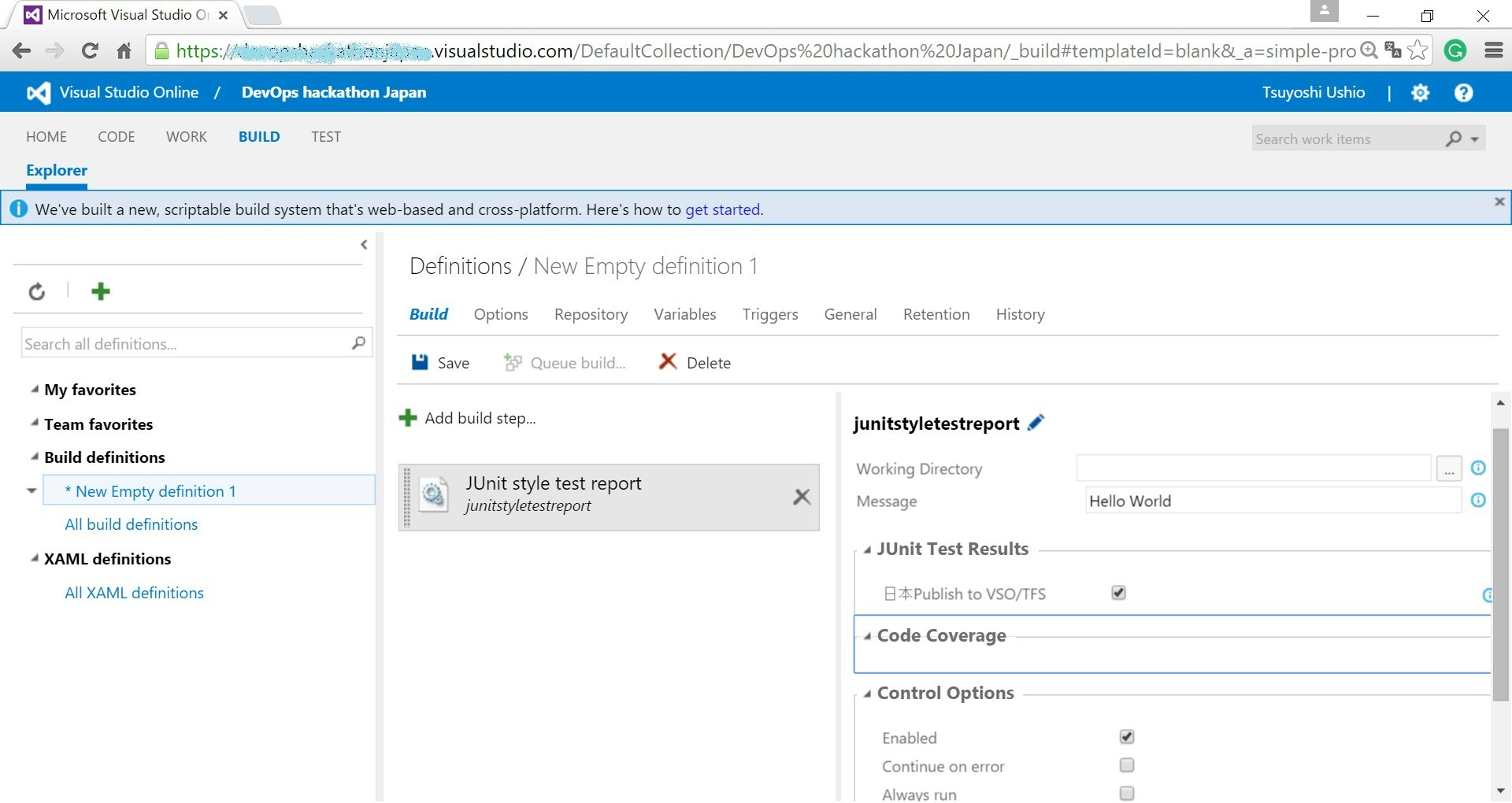The width and height of the screenshot is (1512, 803).
Task: Remove the JUnit style test report step
Action: pos(802,497)
